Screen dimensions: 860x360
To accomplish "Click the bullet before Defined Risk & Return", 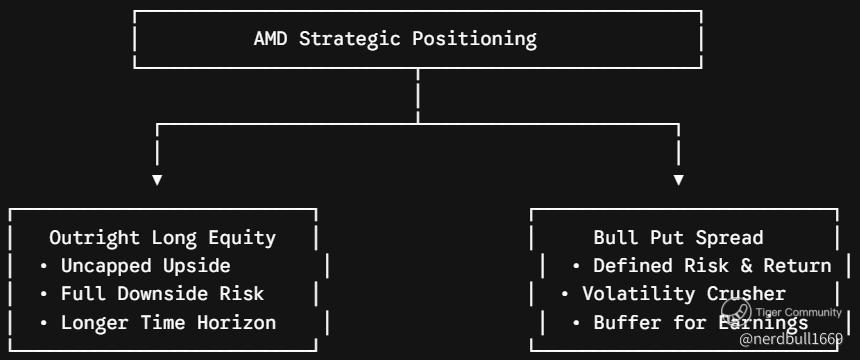I will [576, 266].
